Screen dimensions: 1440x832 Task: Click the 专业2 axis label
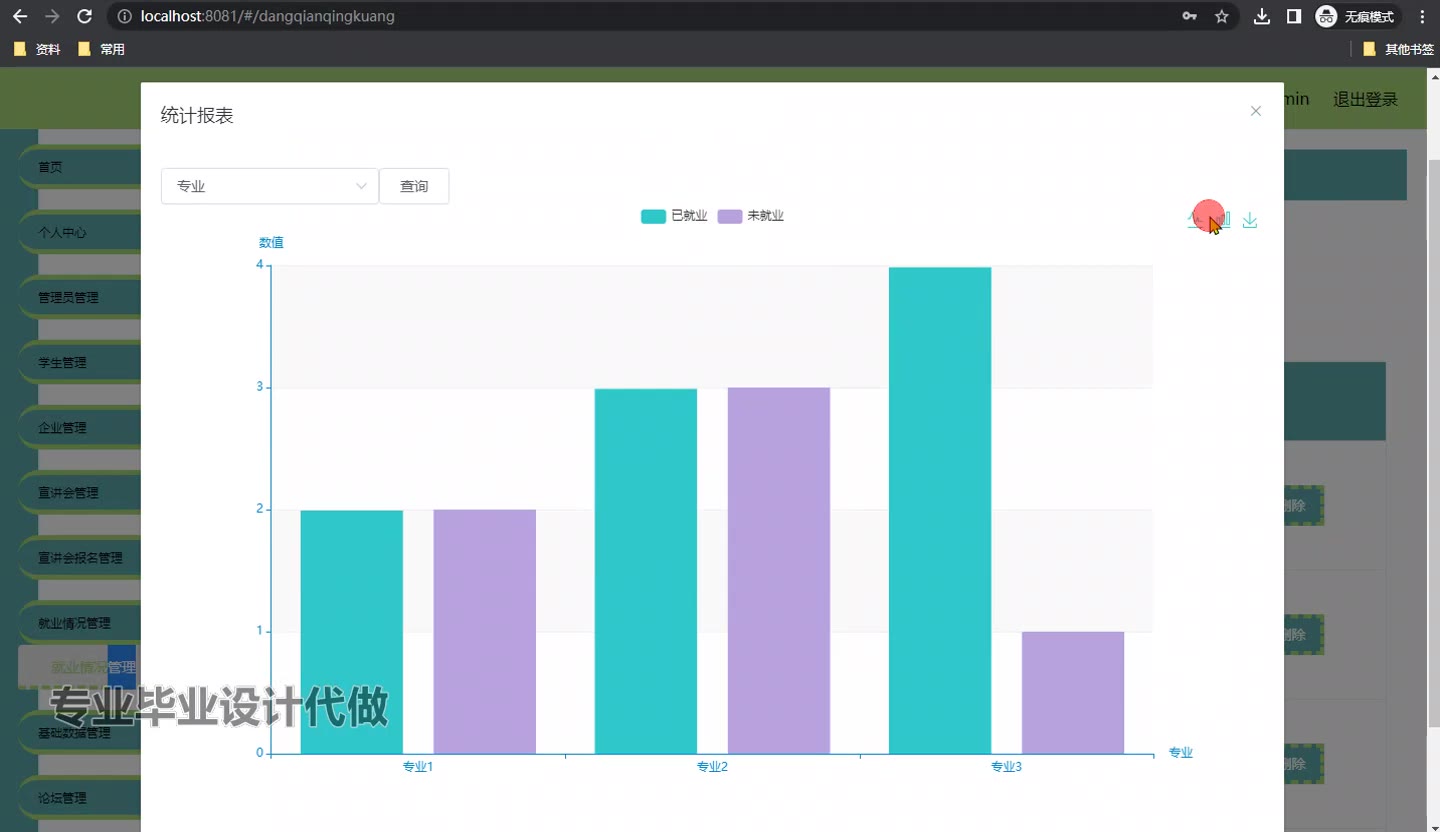[x=712, y=767]
